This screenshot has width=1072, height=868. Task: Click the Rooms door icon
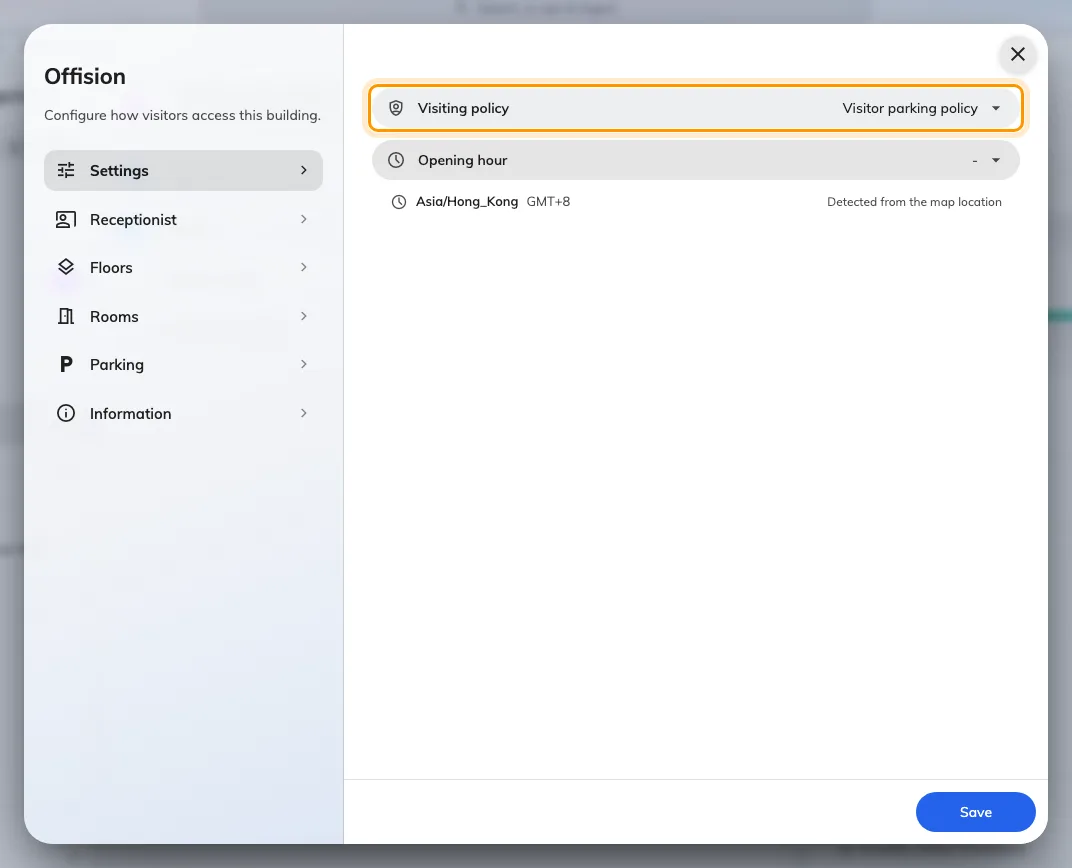coord(66,316)
